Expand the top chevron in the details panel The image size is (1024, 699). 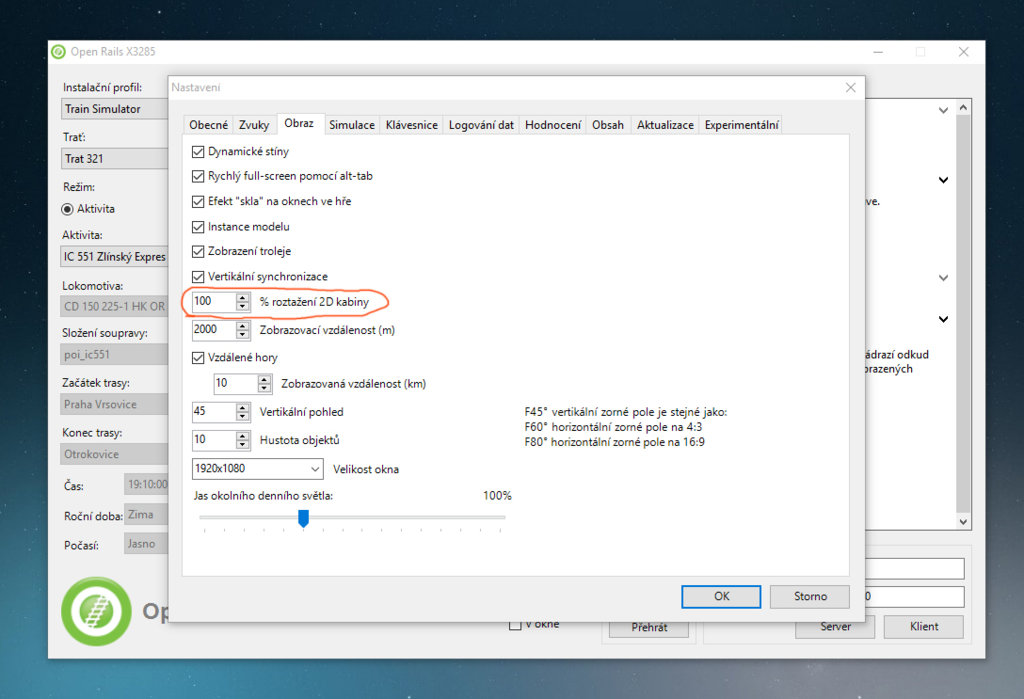pos(943,110)
